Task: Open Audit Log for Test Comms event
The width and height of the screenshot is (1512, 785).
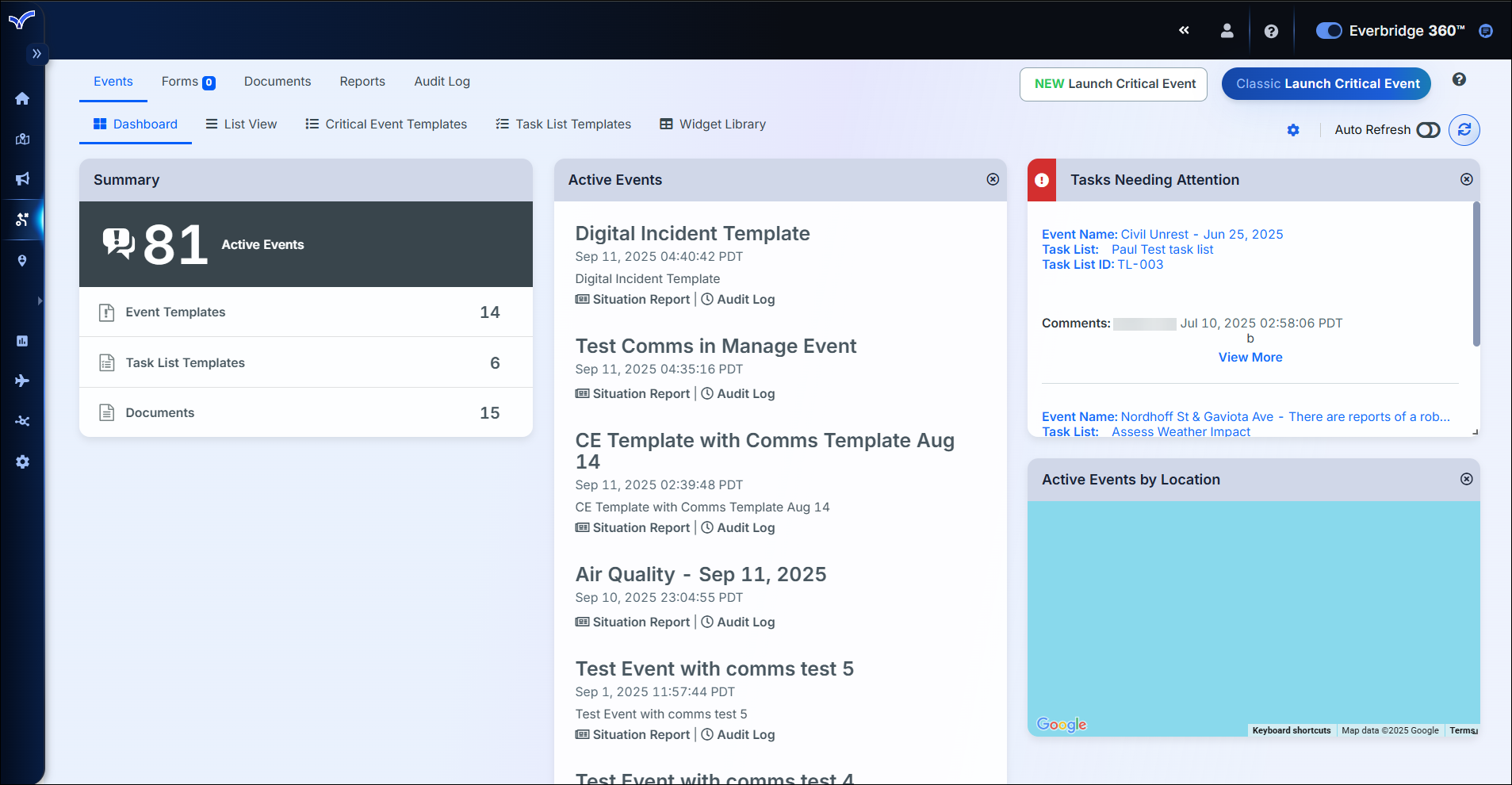Action: pos(738,394)
